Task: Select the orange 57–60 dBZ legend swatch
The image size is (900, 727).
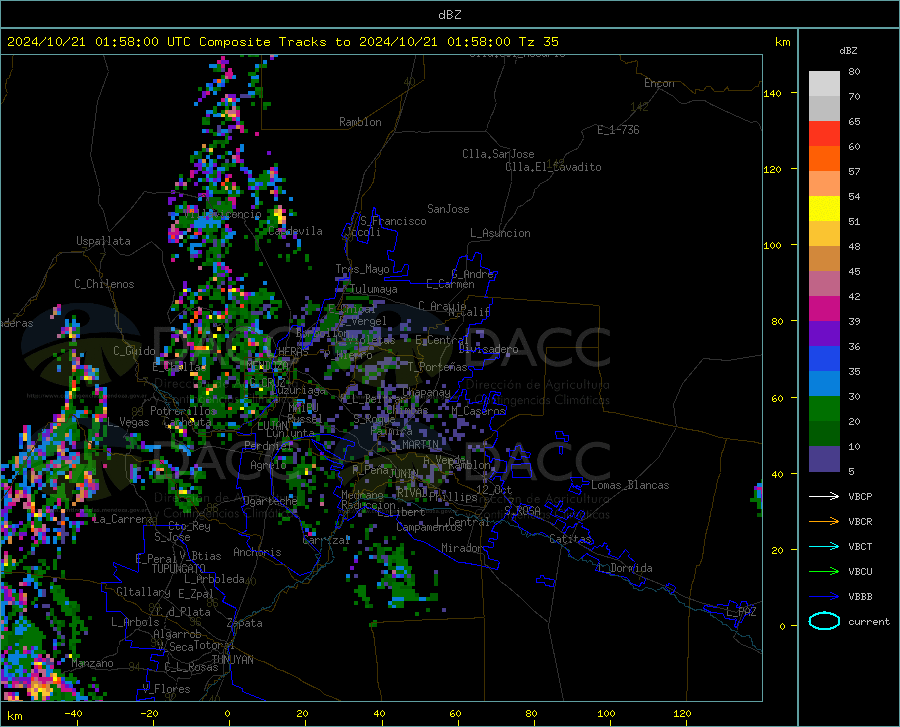Action: [824, 159]
